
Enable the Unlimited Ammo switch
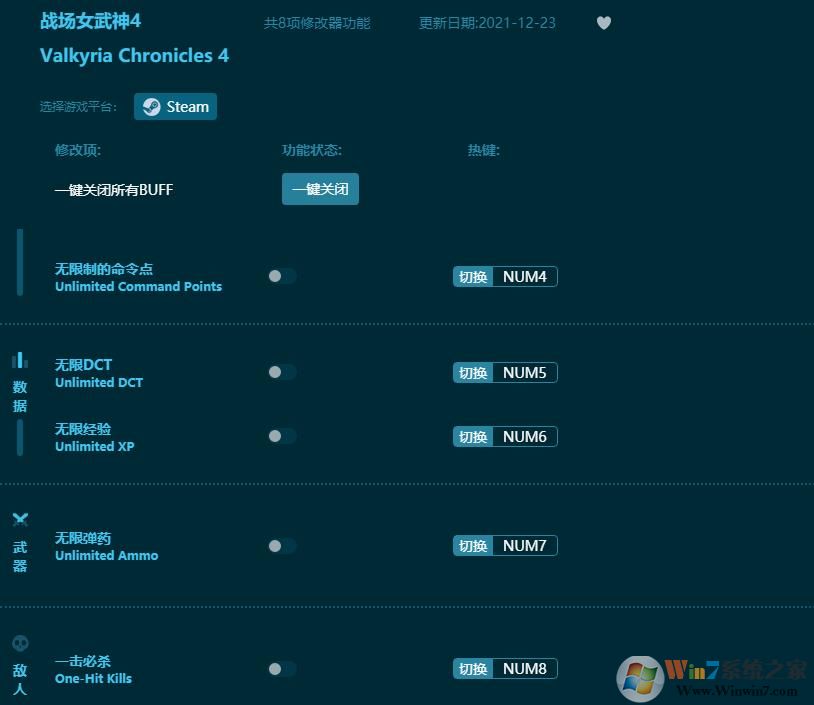[282, 546]
